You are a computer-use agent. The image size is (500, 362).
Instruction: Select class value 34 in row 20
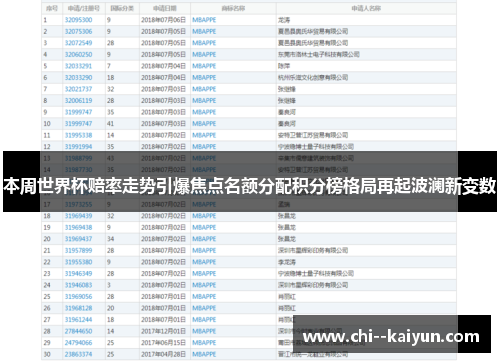coord(110,239)
